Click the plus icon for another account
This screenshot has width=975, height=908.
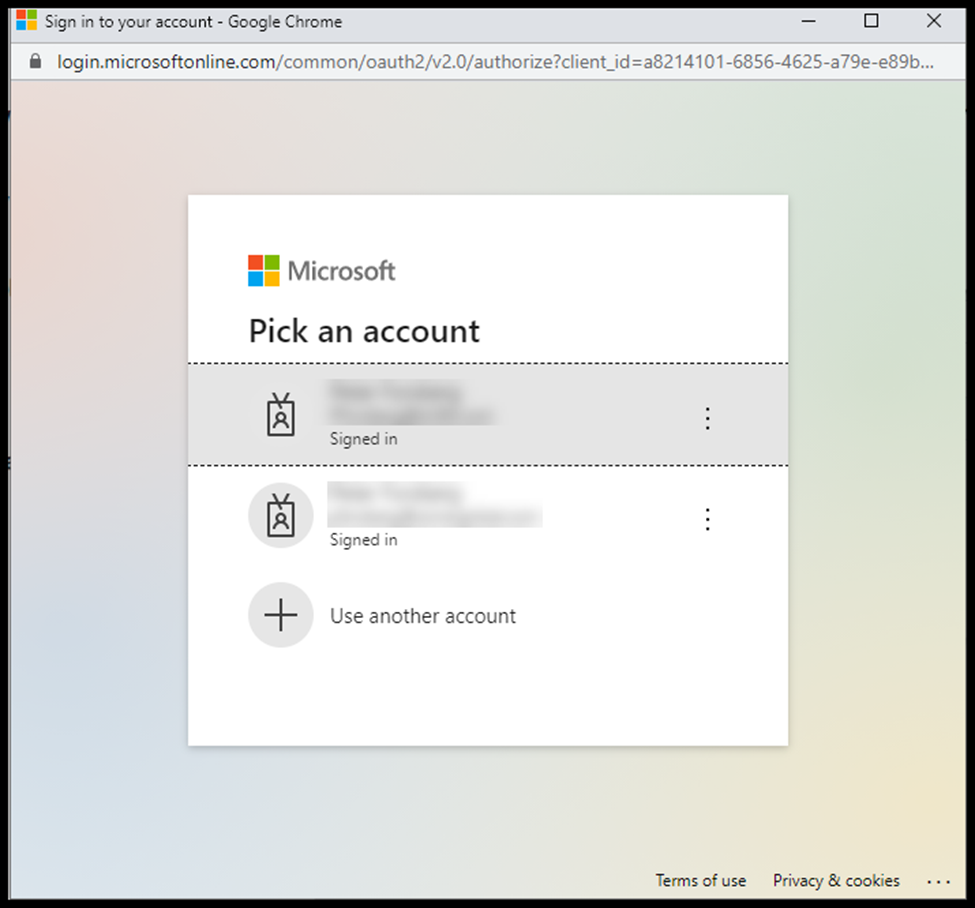coord(281,615)
